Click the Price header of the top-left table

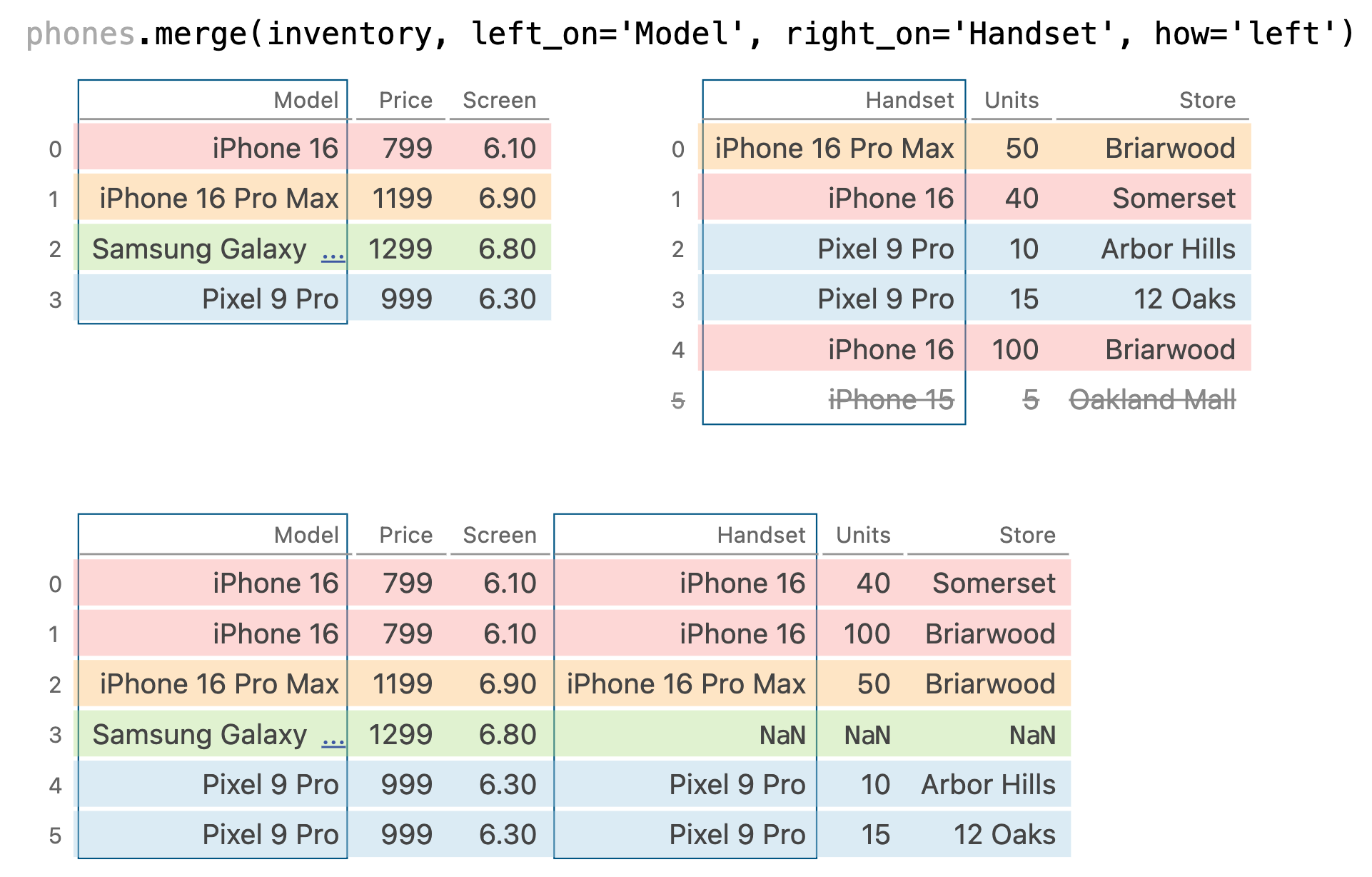405,100
